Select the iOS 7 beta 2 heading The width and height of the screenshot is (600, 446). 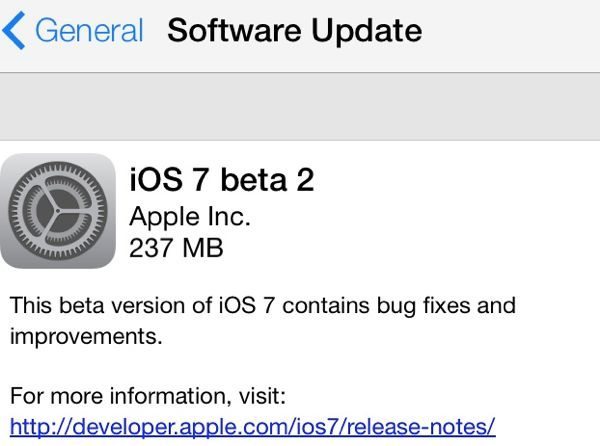pyautogui.click(x=222, y=180)
